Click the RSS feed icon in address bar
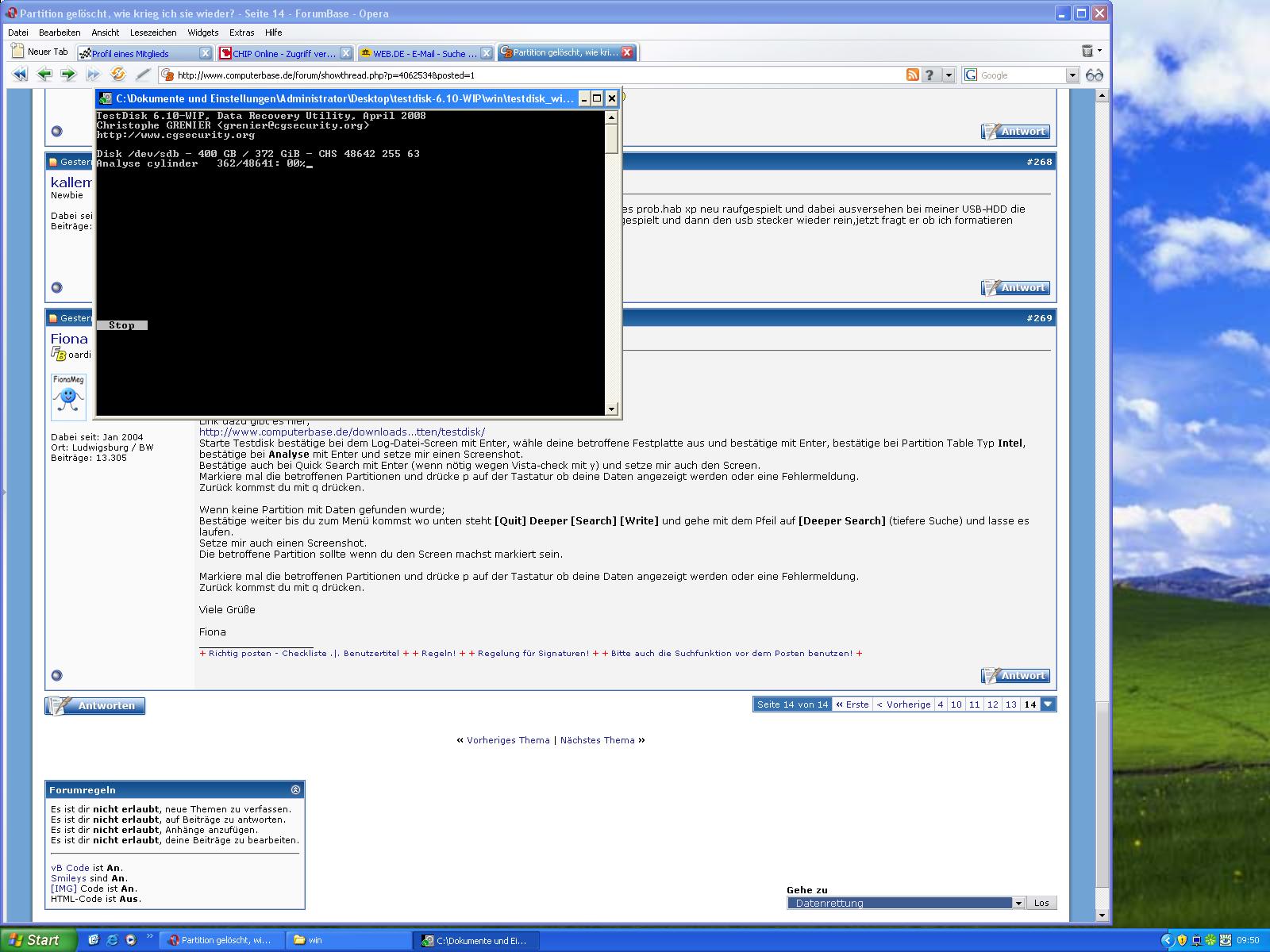Image resolution: width=1270 pixels, height=952 pixels. pos(913,75)
